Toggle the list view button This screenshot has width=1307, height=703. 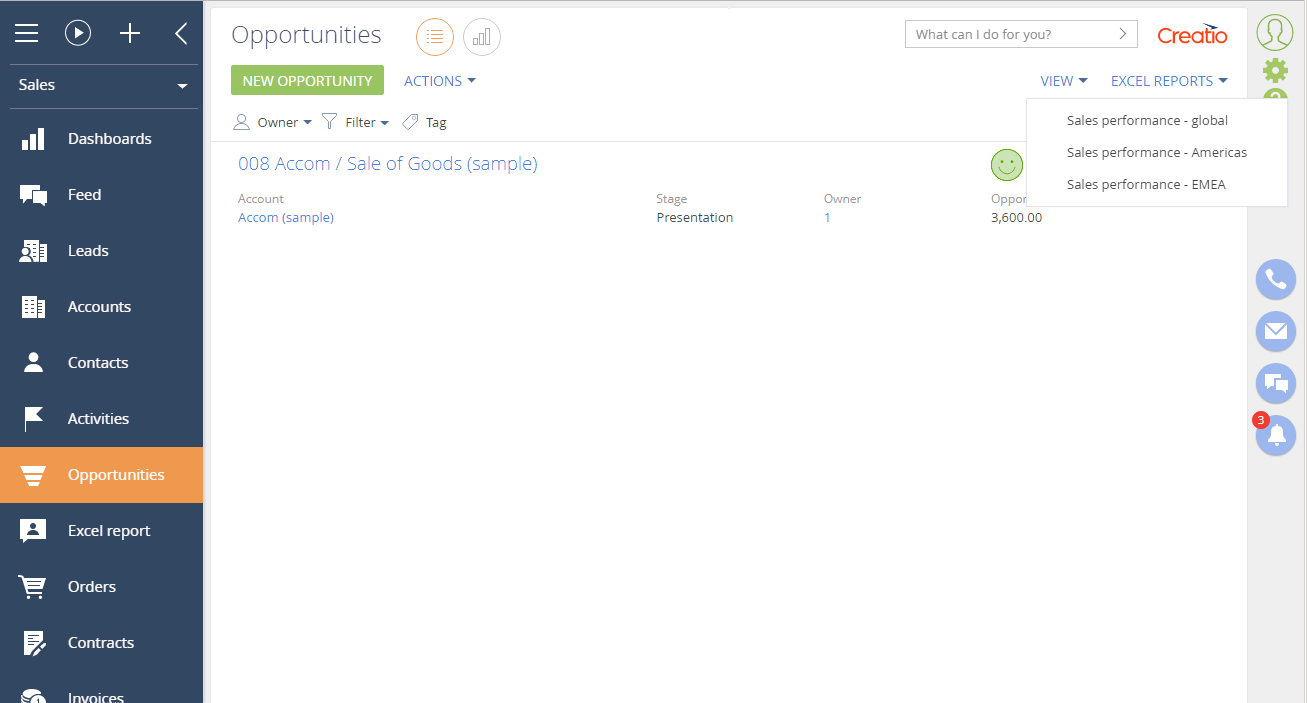click(x=434, y=36)
